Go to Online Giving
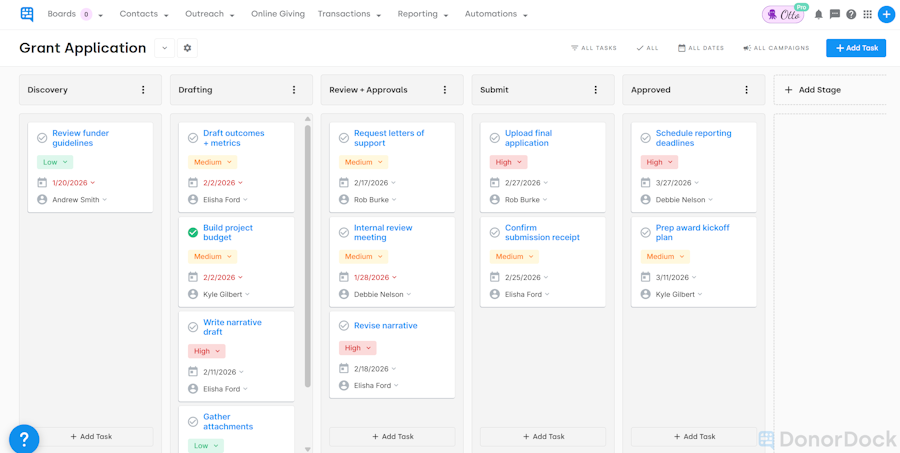The image size is (900, 453). click(x=278, y=14)
